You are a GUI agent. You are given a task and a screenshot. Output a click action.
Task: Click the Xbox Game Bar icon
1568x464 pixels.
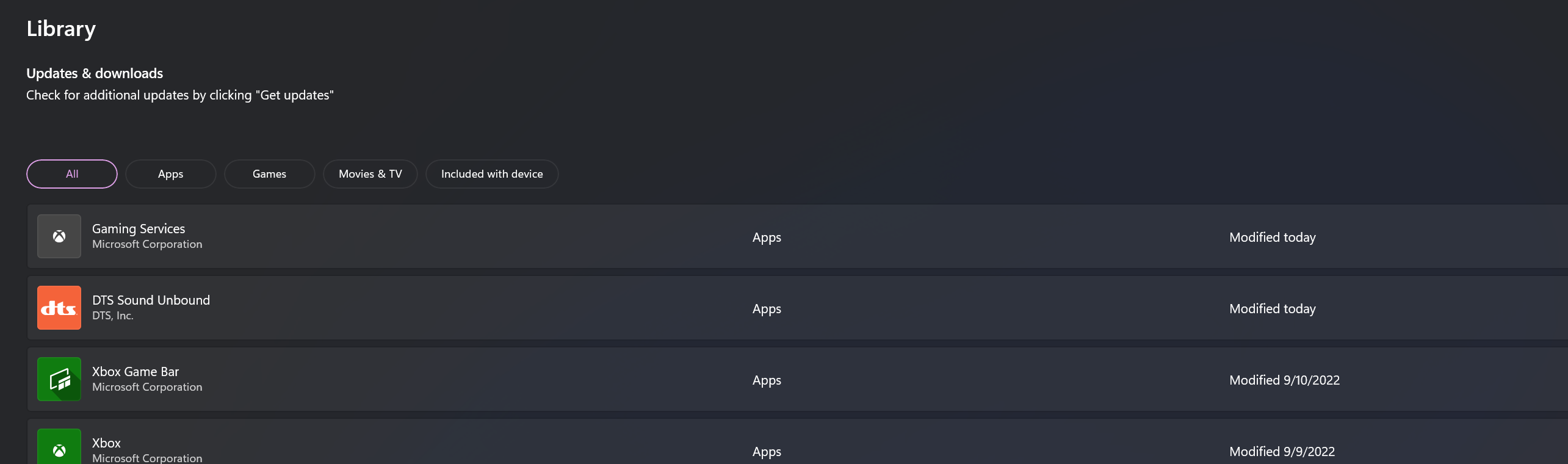pos(59,379)
